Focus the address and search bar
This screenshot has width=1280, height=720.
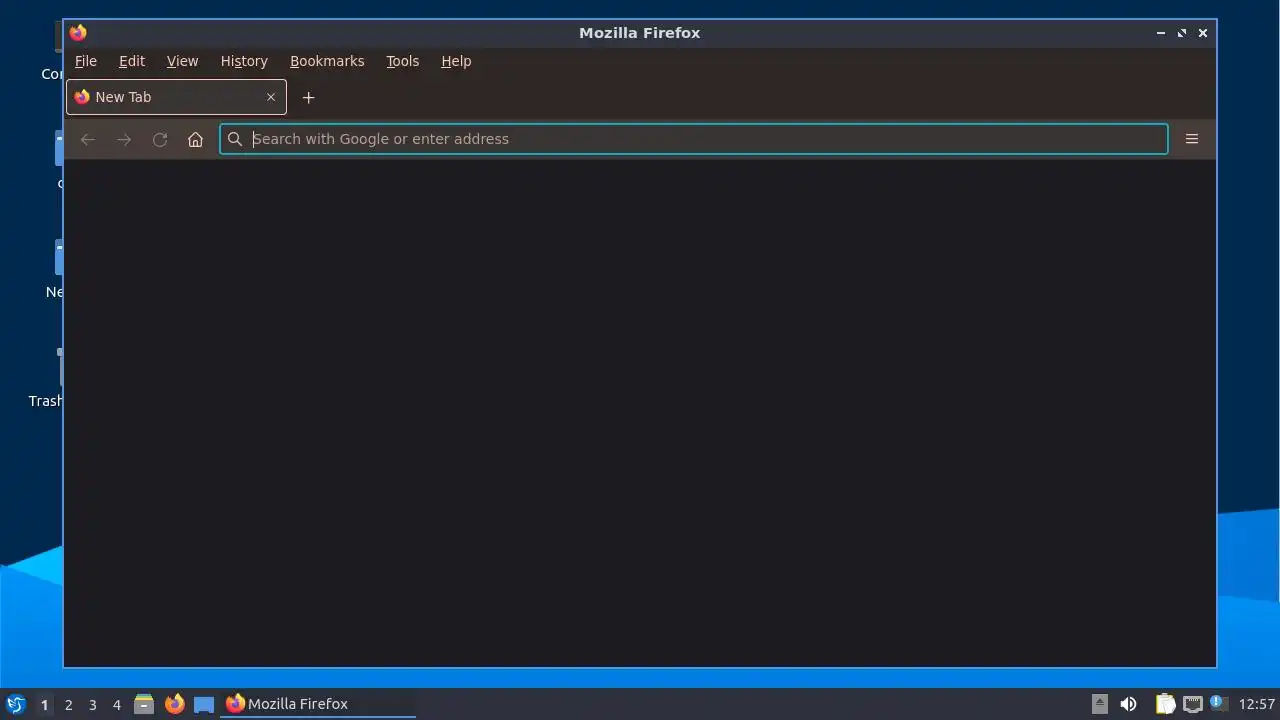click(x=694, y=139)
